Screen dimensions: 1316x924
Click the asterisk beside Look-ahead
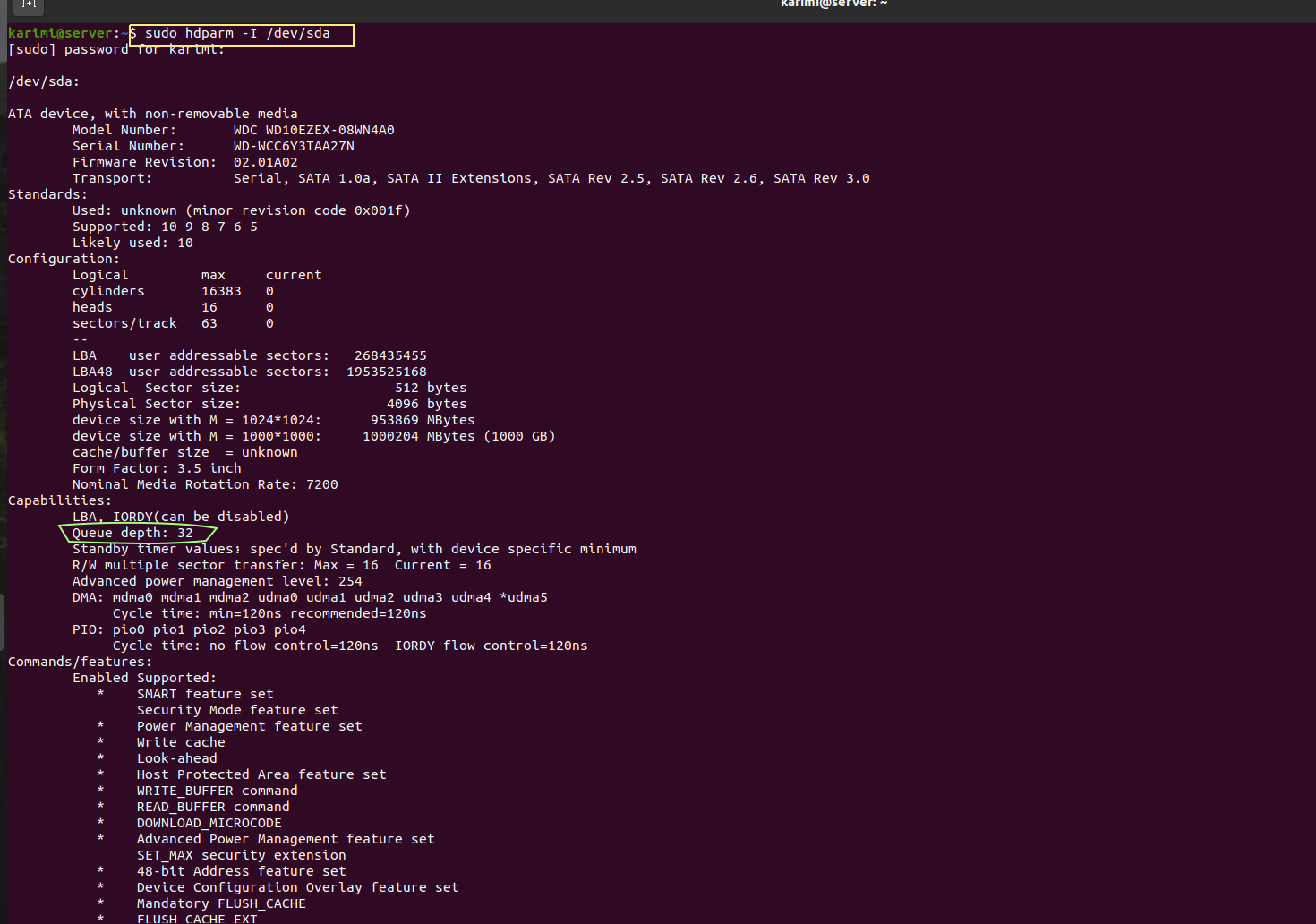[x=100, y=759]
